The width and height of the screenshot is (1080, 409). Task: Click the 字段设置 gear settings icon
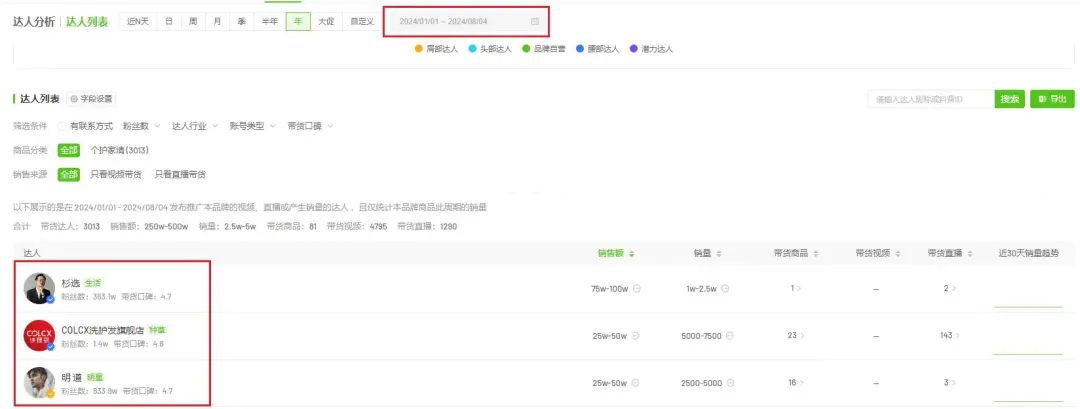tap(74, 99)
